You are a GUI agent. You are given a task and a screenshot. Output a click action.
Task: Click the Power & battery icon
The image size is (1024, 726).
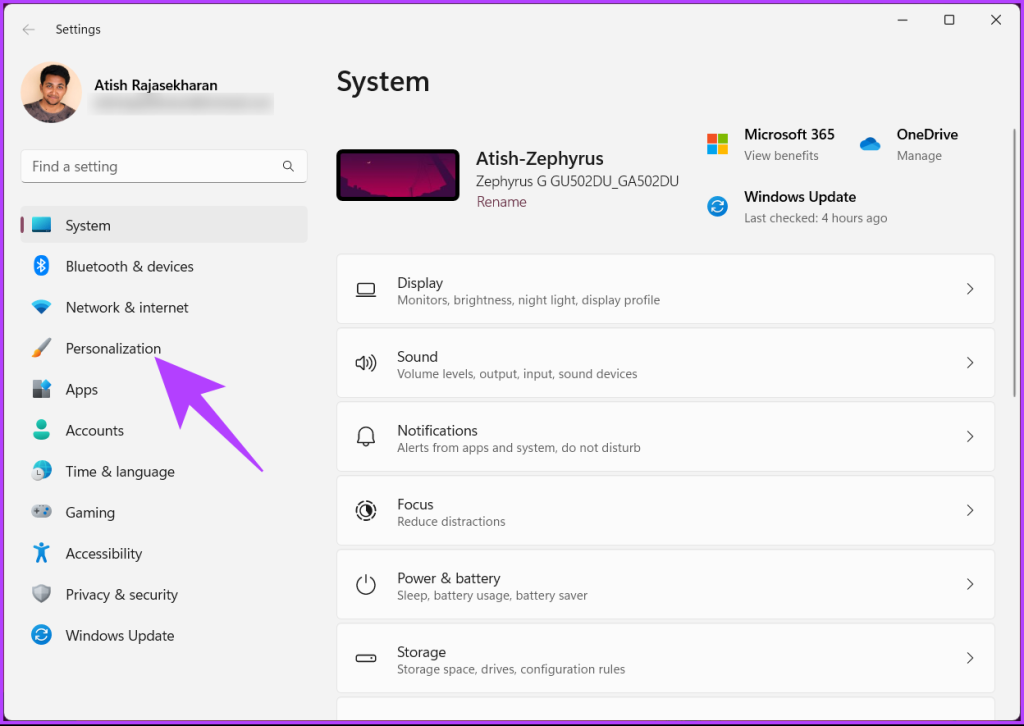(x=365, y=585)
